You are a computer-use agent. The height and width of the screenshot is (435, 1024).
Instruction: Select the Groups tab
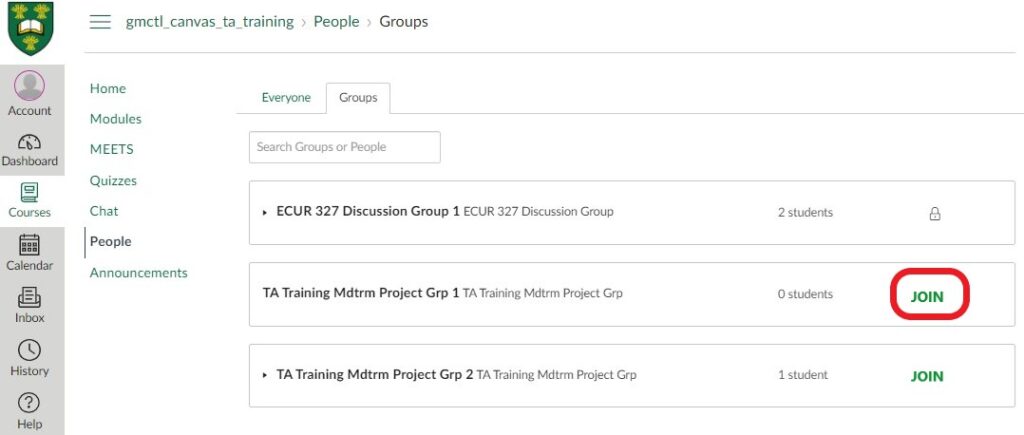(358, 98)
